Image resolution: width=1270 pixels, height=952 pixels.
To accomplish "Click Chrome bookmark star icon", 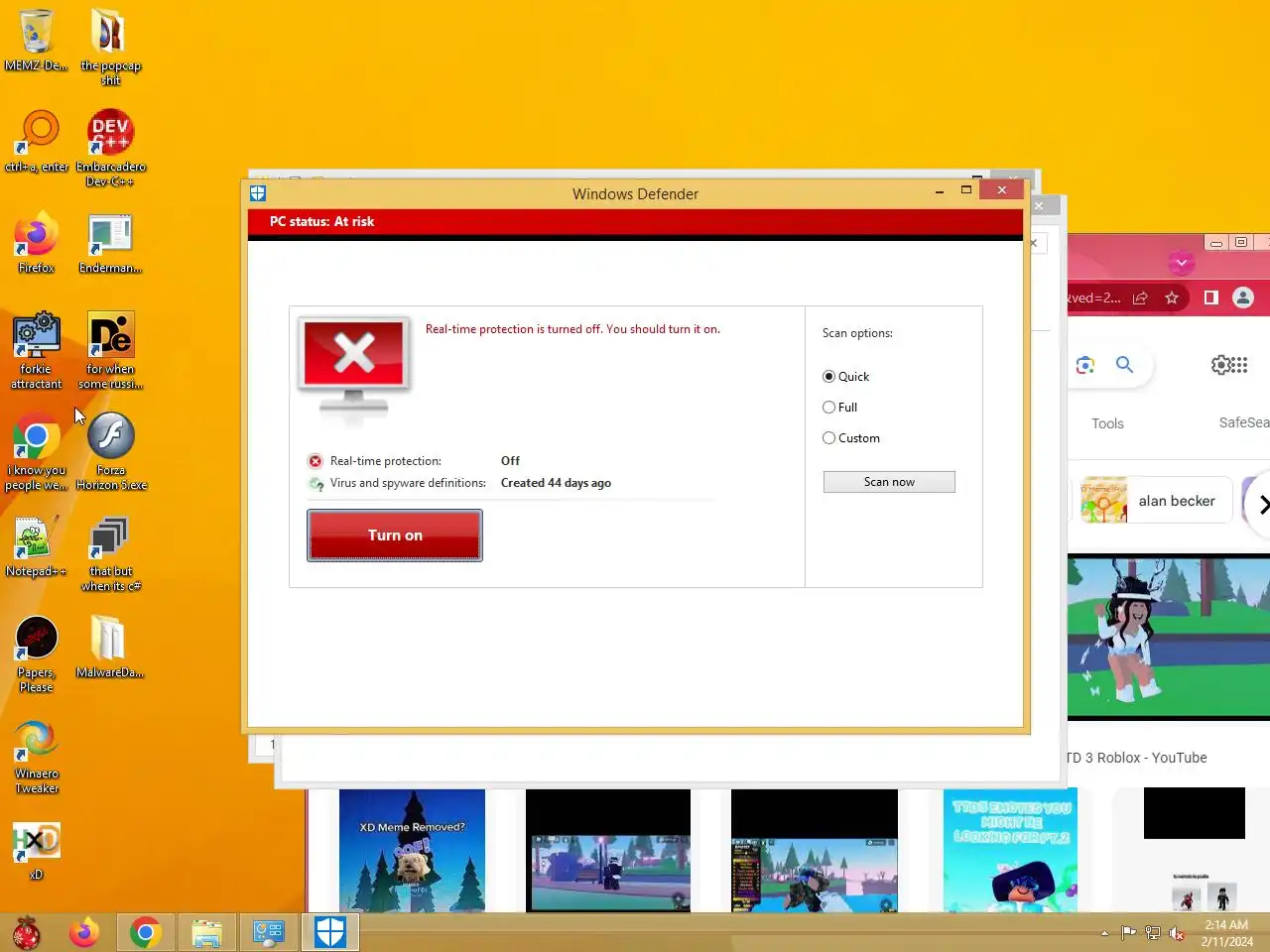I will pyautogui.click(x=1172, y=297).
